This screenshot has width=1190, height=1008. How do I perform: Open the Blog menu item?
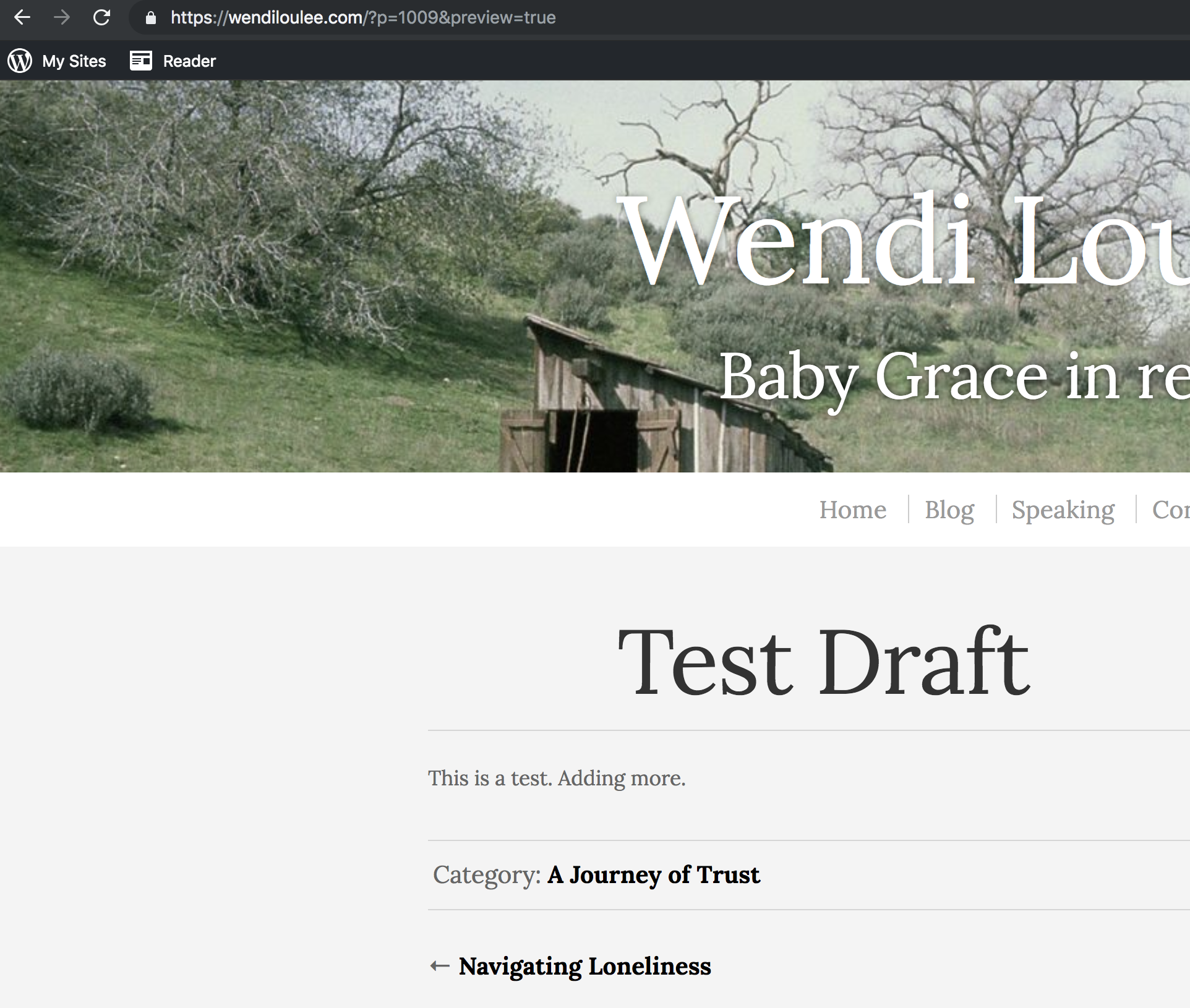pyautogui.click(x=949, y=510)
